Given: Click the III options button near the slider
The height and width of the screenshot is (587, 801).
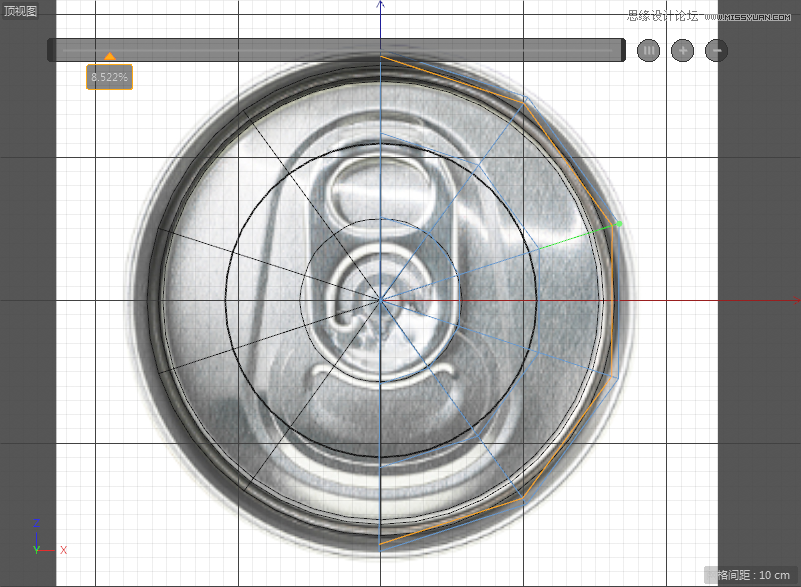Looking at the screenshot, I should tap(648, 50).
